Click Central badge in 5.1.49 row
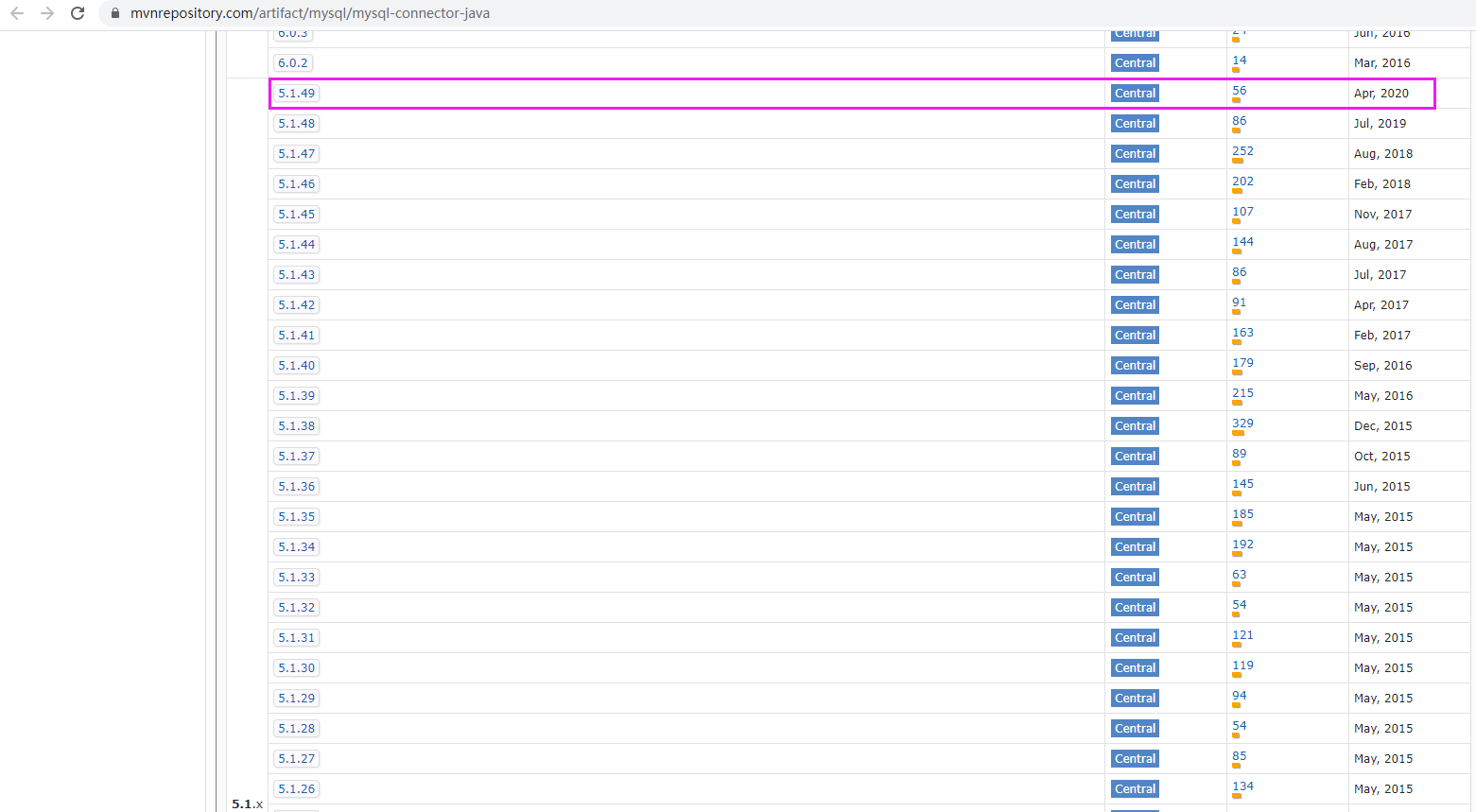Screen dimensions: 1476x812 (1135, 94)
